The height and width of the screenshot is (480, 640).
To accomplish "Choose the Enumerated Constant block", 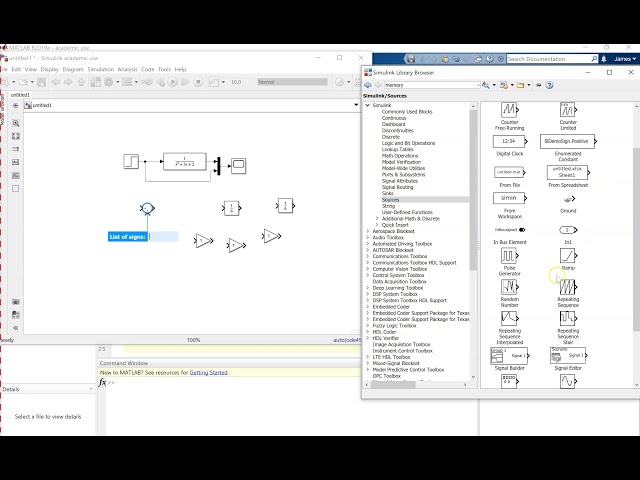I will (568, 141).
